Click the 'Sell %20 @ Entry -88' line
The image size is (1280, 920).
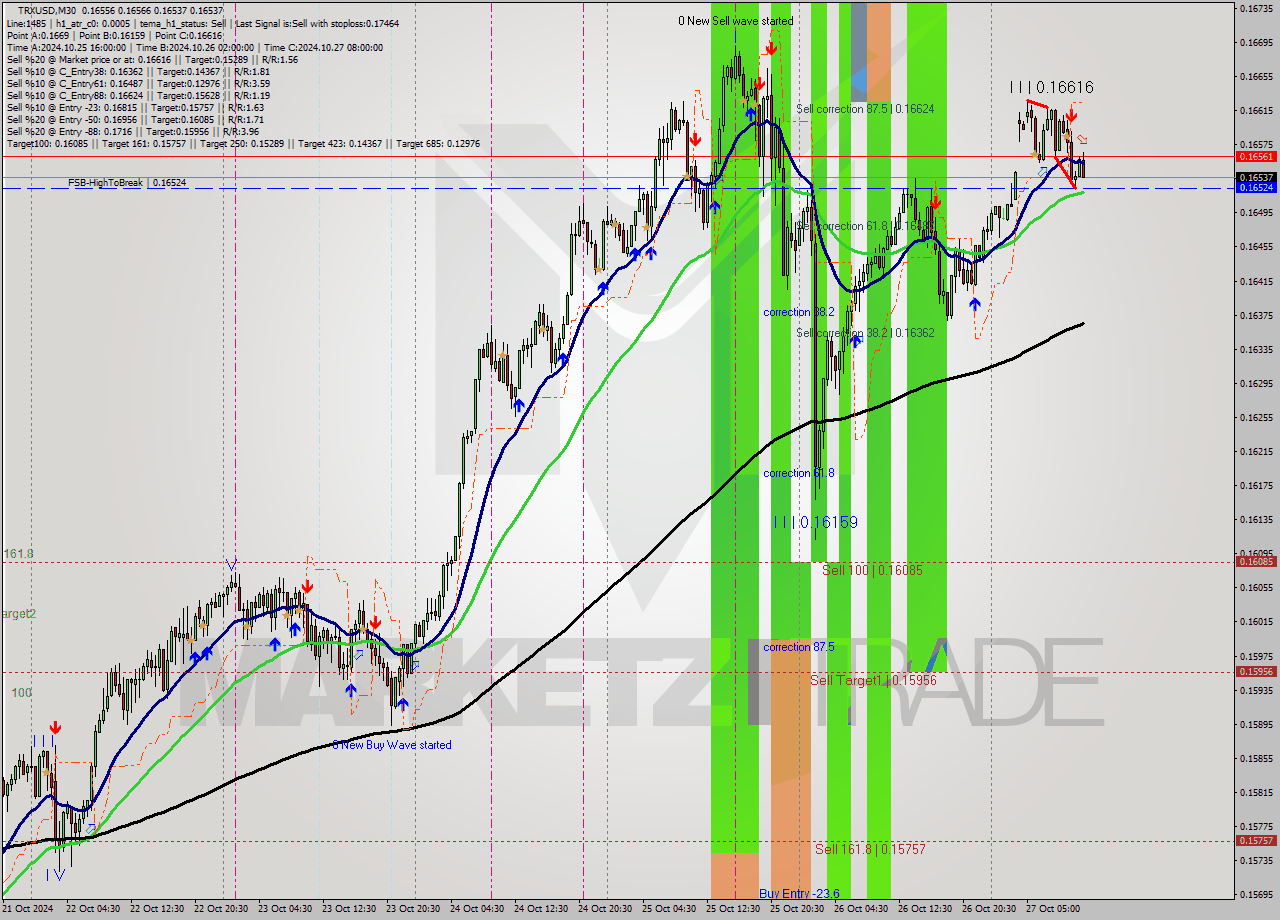tap(132, 131)
